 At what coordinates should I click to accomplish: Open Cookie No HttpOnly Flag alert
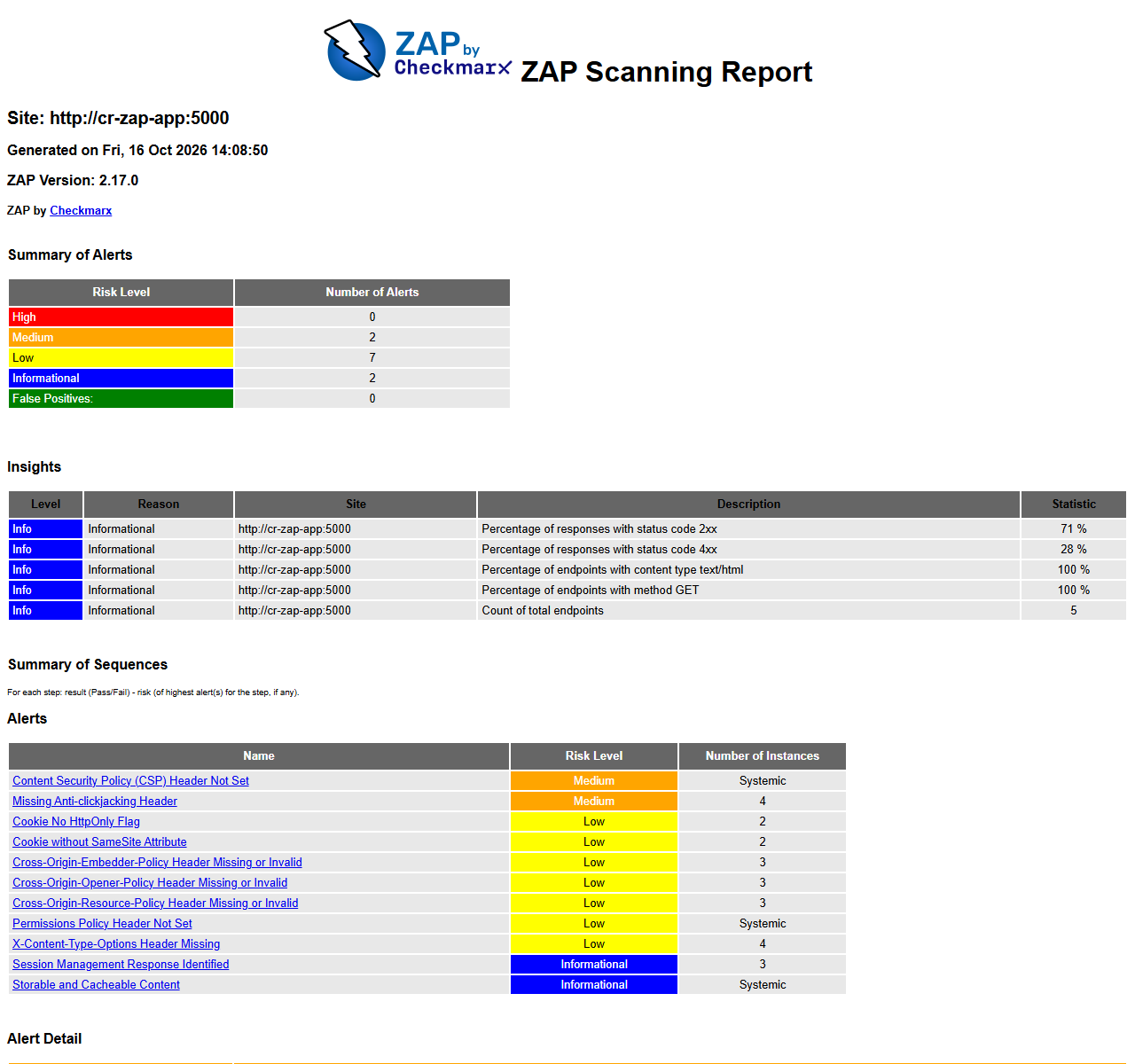point(76,821)
